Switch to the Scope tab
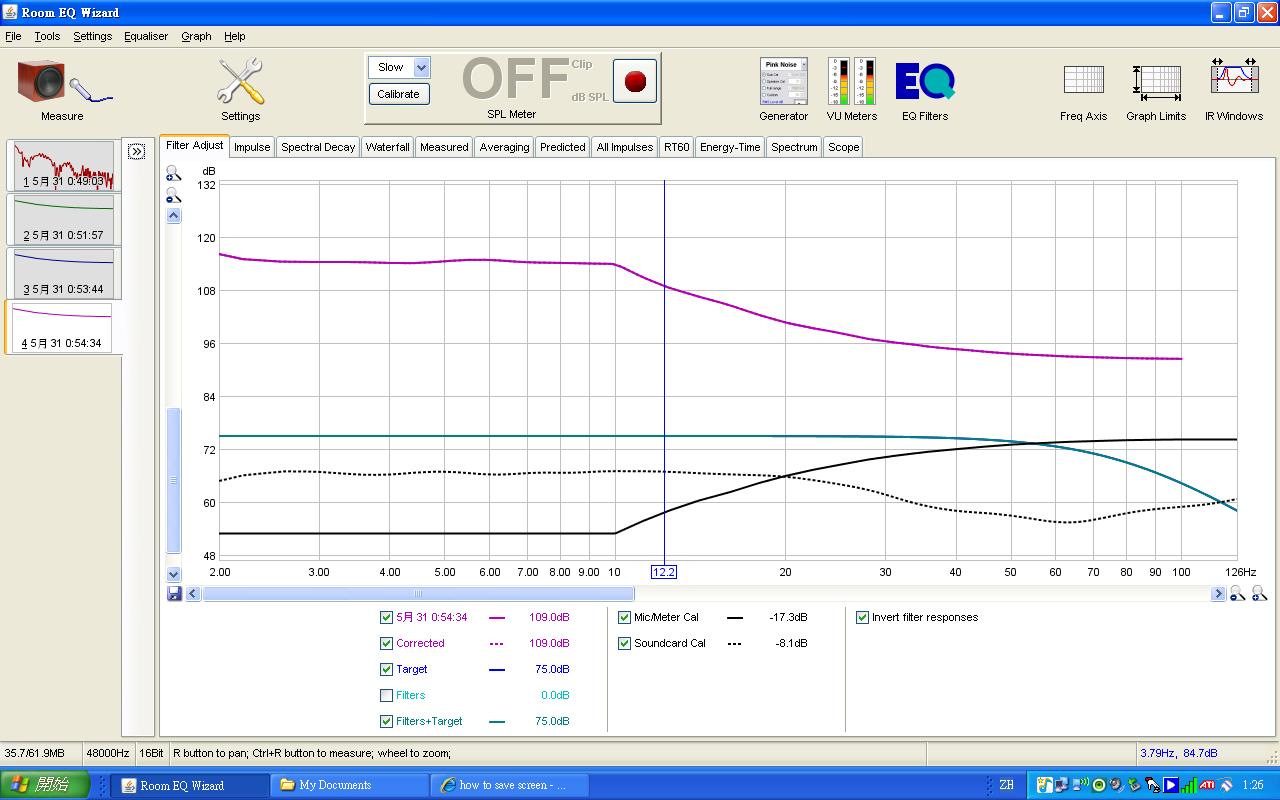Image resolution: width=1280 pixels, height=800 pixels. pyautogui.click(x=843, y=147)
